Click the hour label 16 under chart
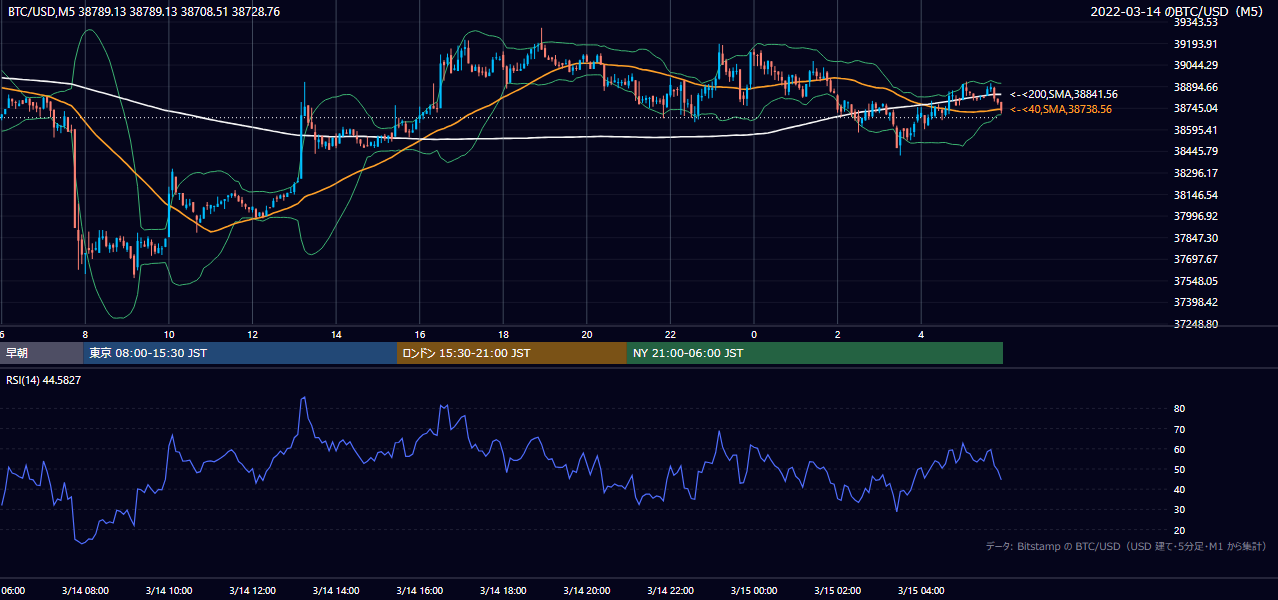 [x=420, y=335]
